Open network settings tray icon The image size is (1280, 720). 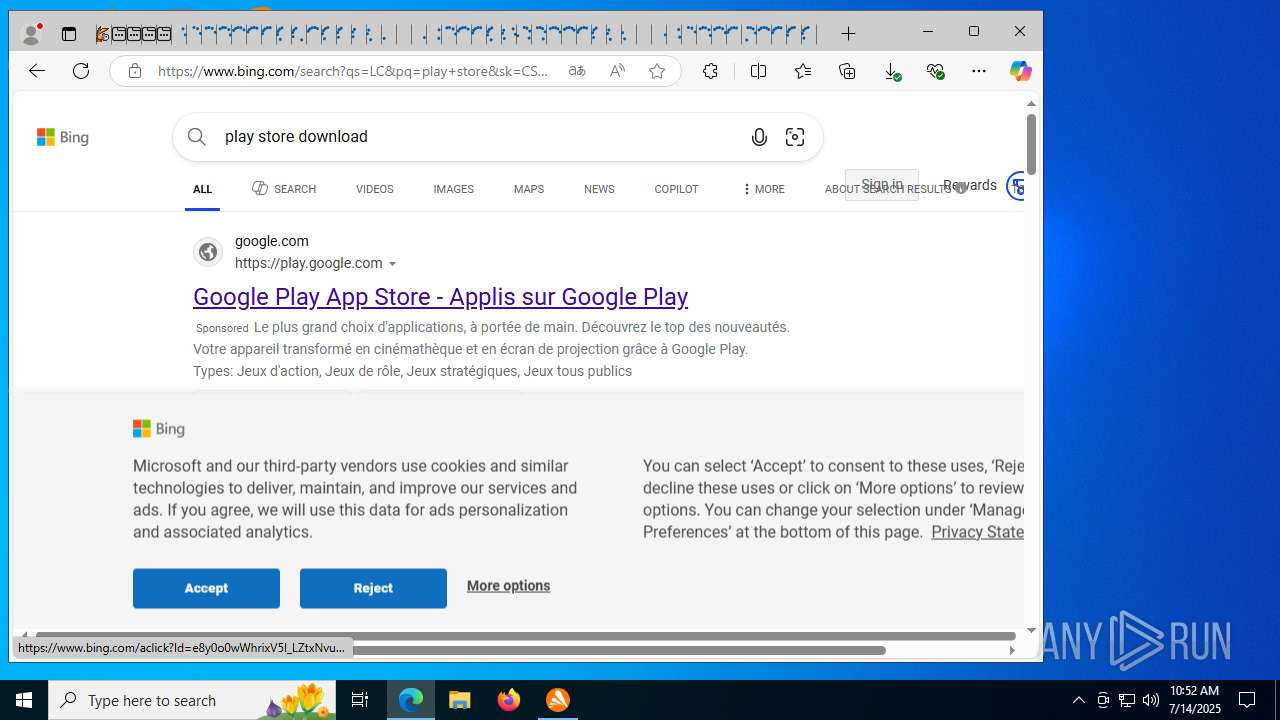[1127, 700]
